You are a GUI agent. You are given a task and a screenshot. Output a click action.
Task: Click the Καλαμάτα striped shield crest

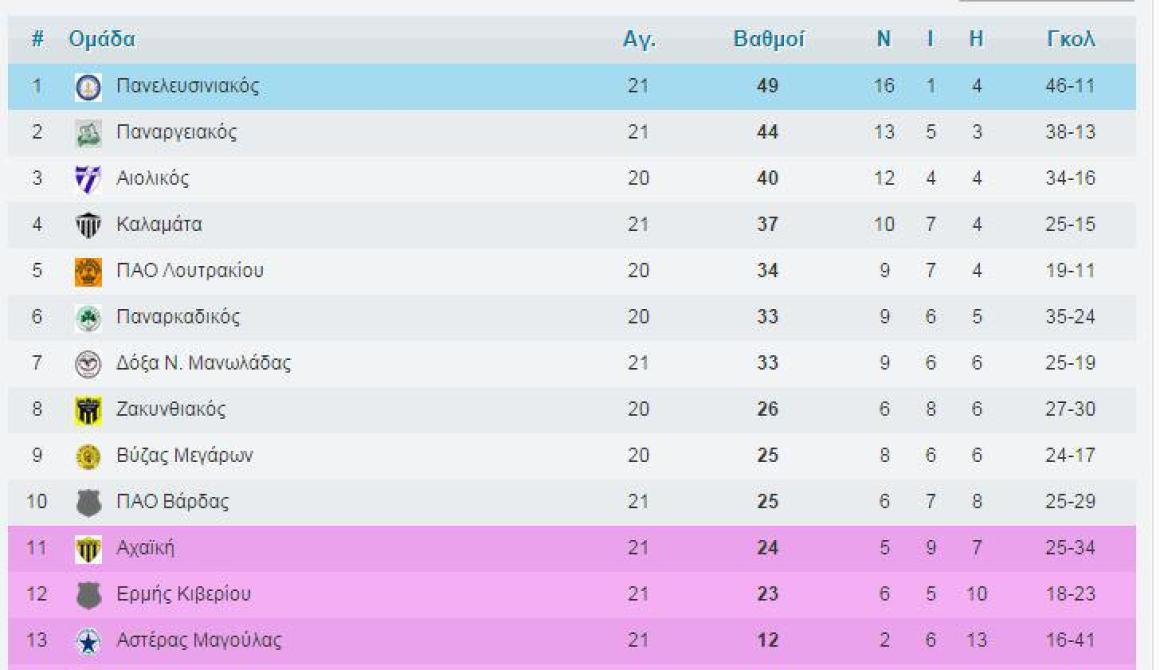point(88,226)
